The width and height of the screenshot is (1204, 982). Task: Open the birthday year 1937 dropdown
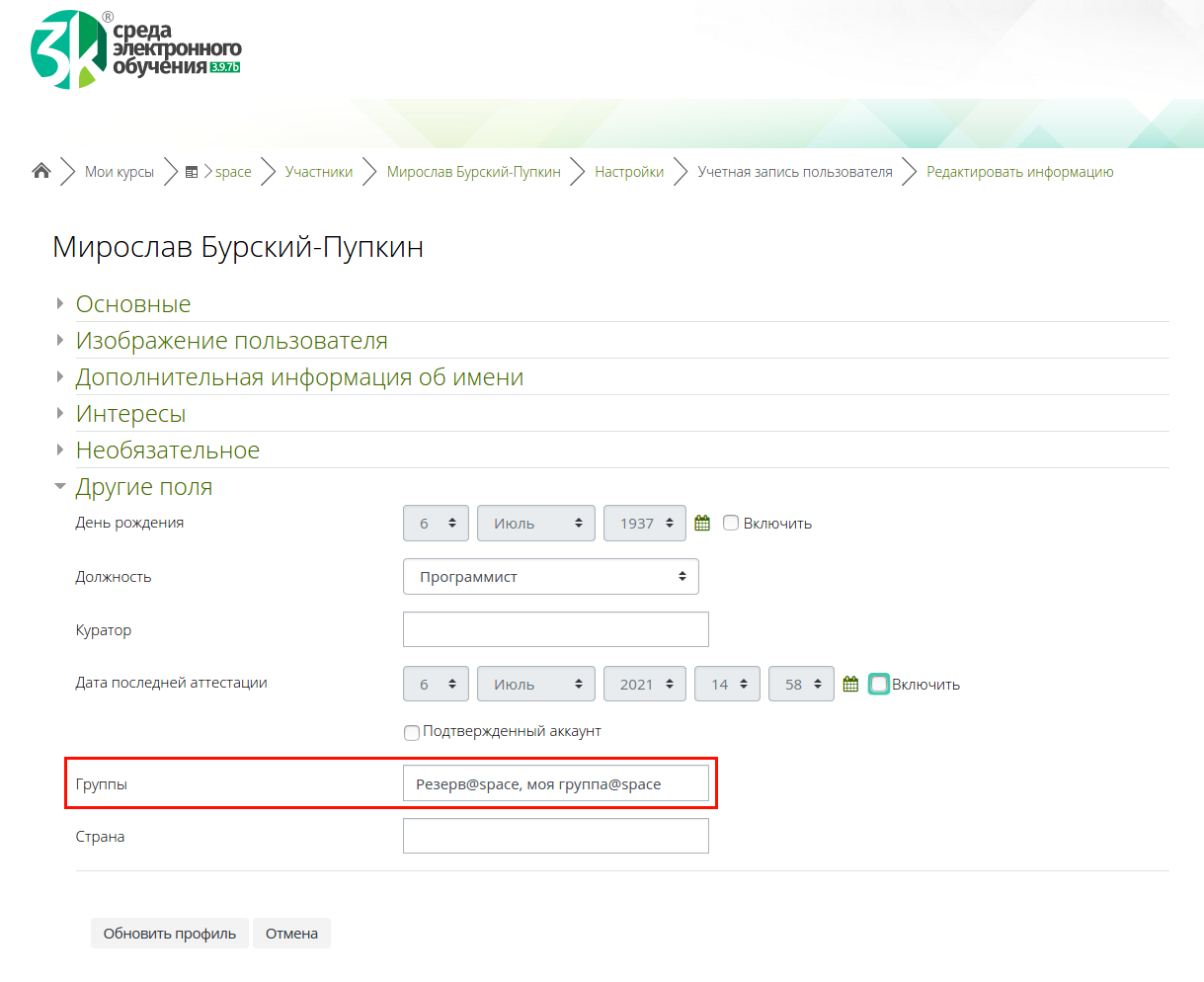645,524
